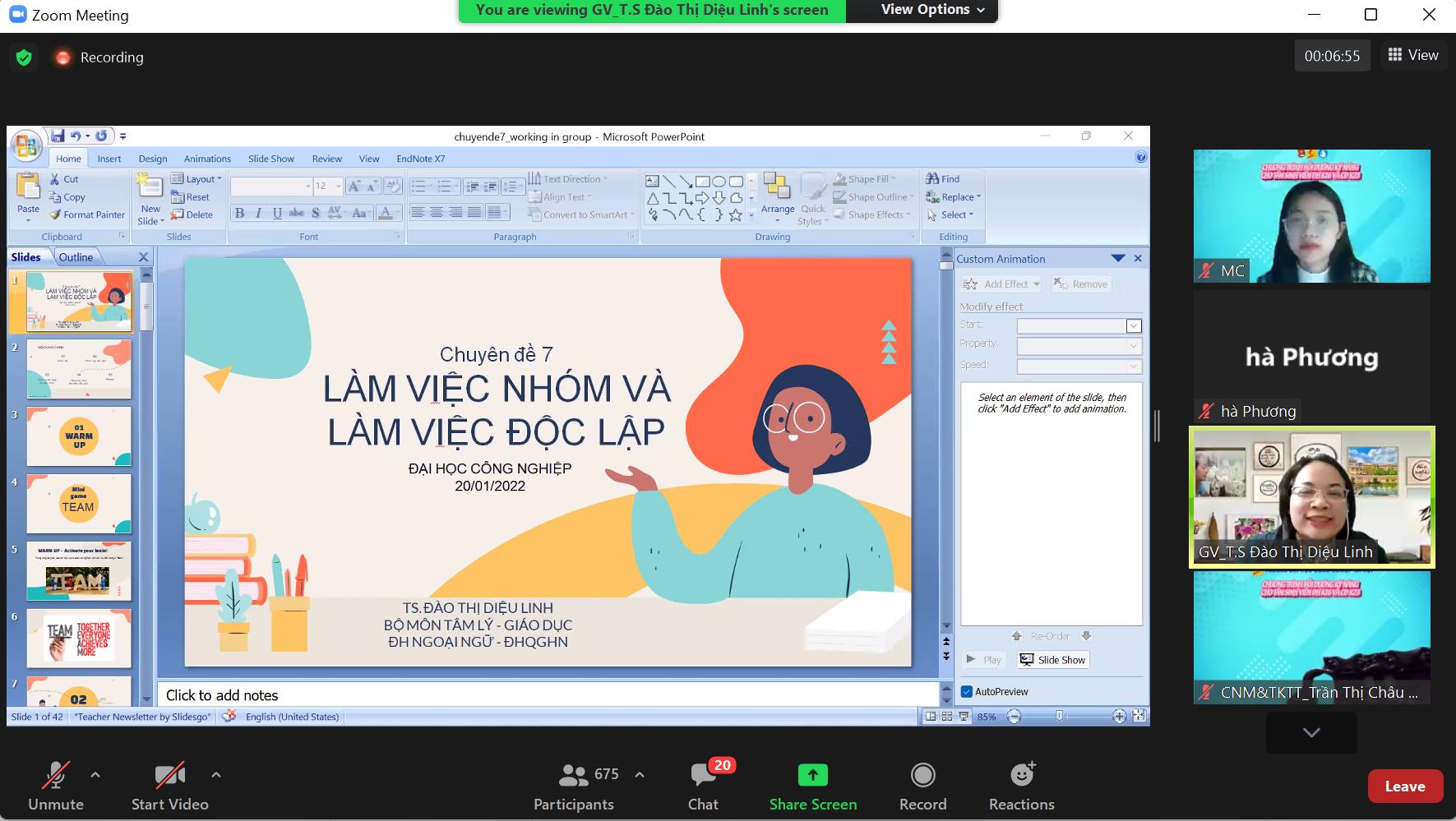The height and width of the screenshot is (821, 1456).
Task: Expand the View Options dropdown
Action: (932, 10)
